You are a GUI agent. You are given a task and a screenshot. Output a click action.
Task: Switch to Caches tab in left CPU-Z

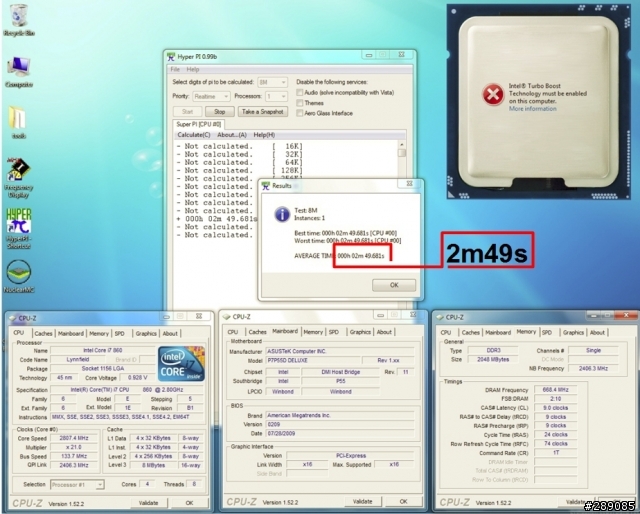[x=43, y=334]
